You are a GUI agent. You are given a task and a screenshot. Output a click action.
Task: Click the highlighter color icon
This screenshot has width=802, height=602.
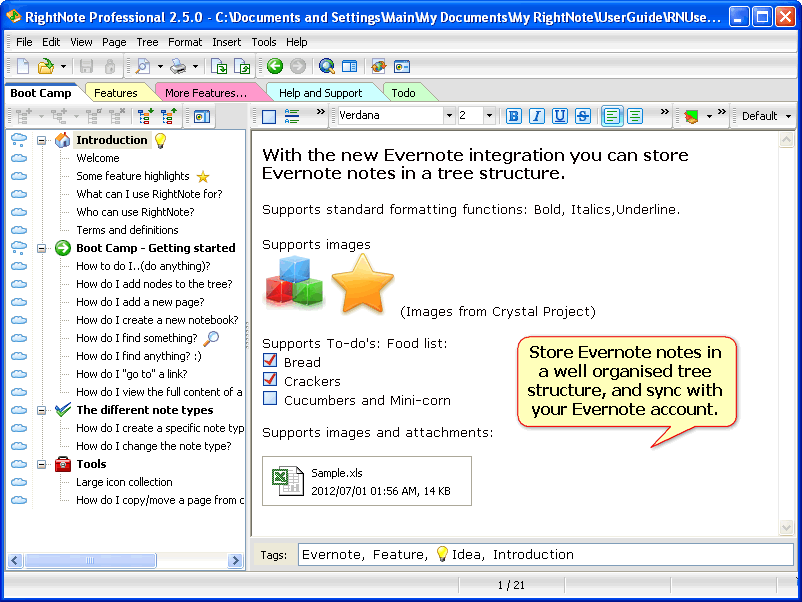691,117
